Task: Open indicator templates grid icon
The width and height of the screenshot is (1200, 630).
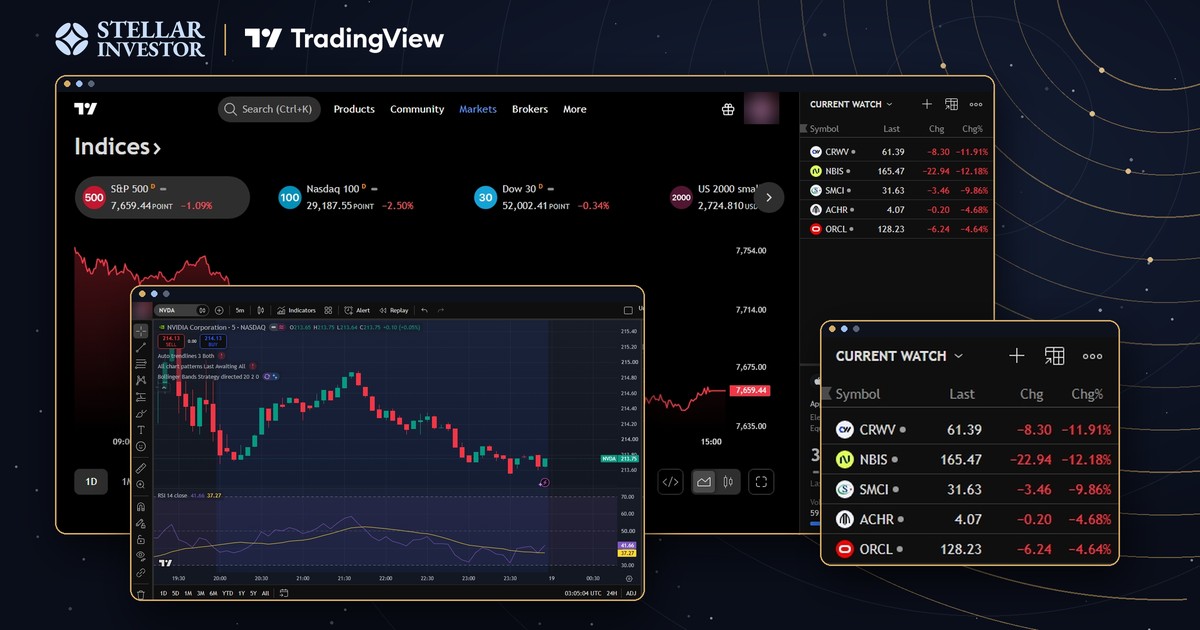Action: 328,310
